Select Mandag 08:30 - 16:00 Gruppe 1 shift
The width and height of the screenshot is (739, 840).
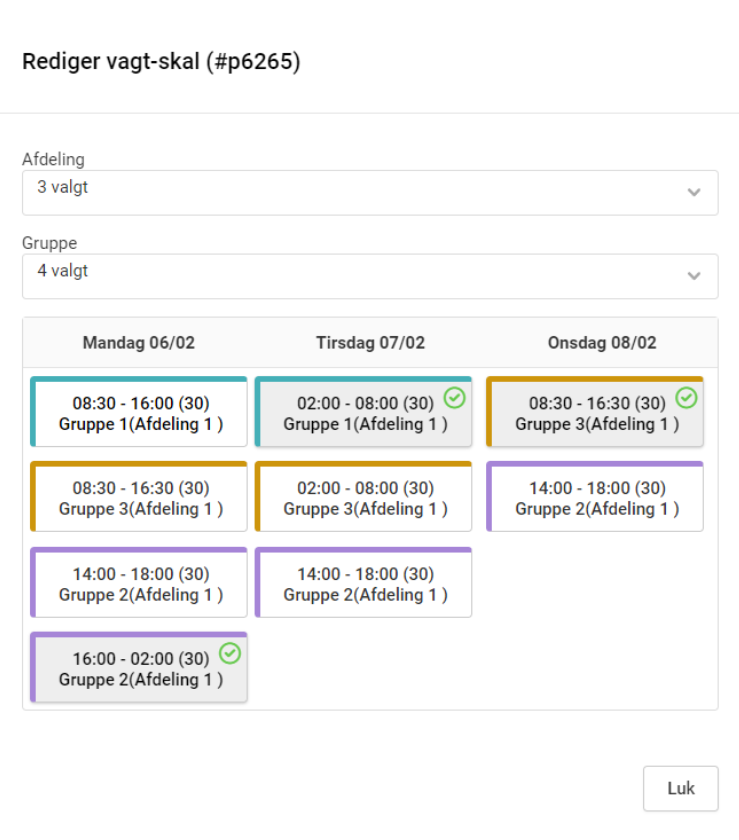tap(140, 413)
